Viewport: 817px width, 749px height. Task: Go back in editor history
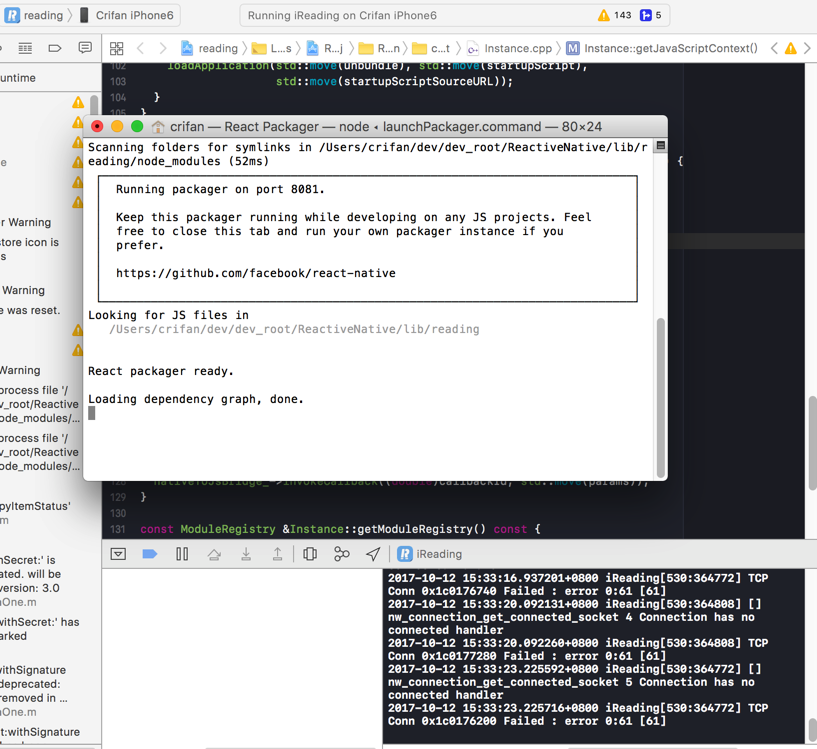tap(140, 48)
